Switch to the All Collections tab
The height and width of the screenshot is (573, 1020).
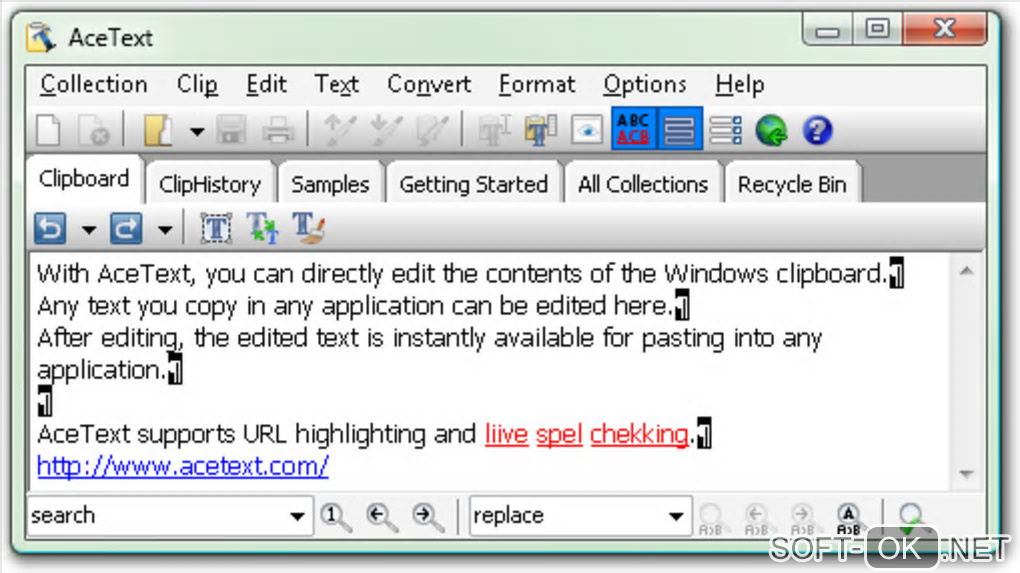click(x=643, y=184)
